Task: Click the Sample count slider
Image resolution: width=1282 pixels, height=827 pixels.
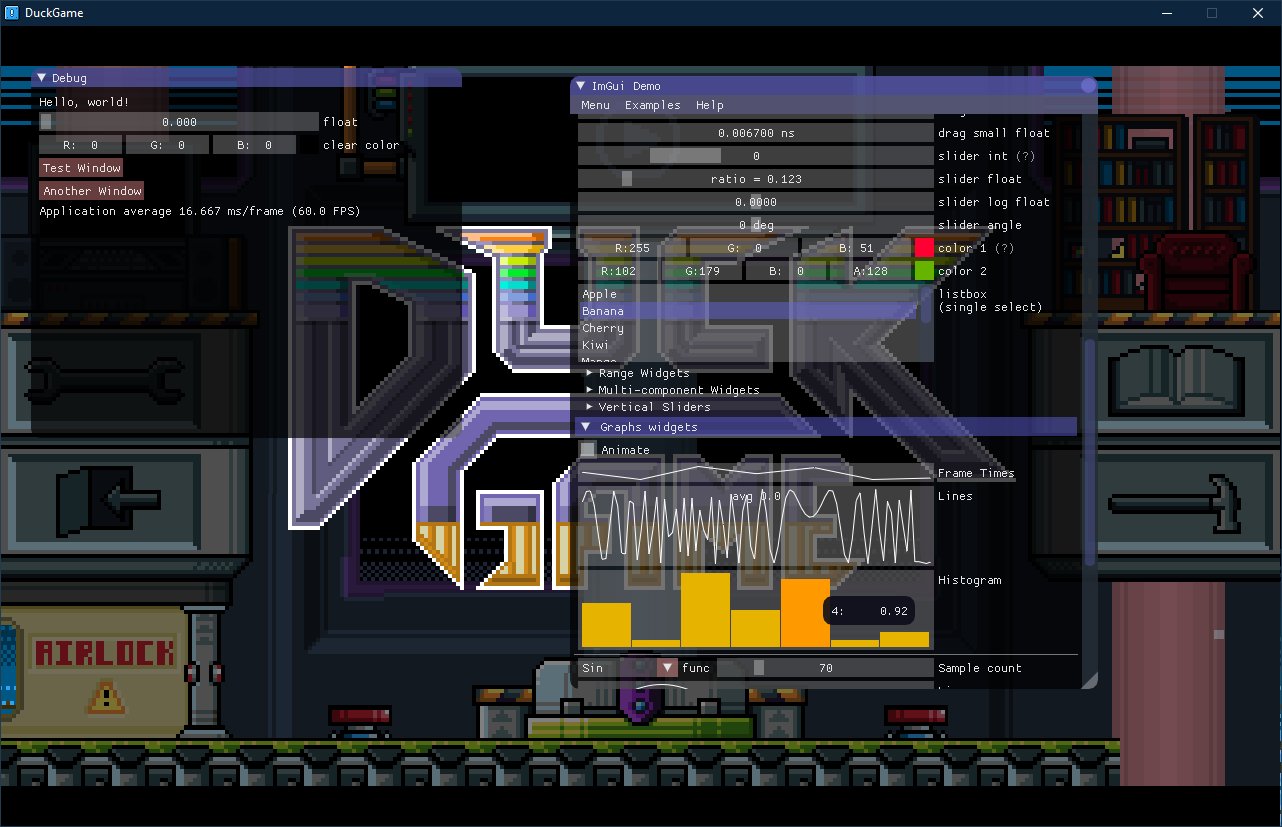Action: click(826, 668)
